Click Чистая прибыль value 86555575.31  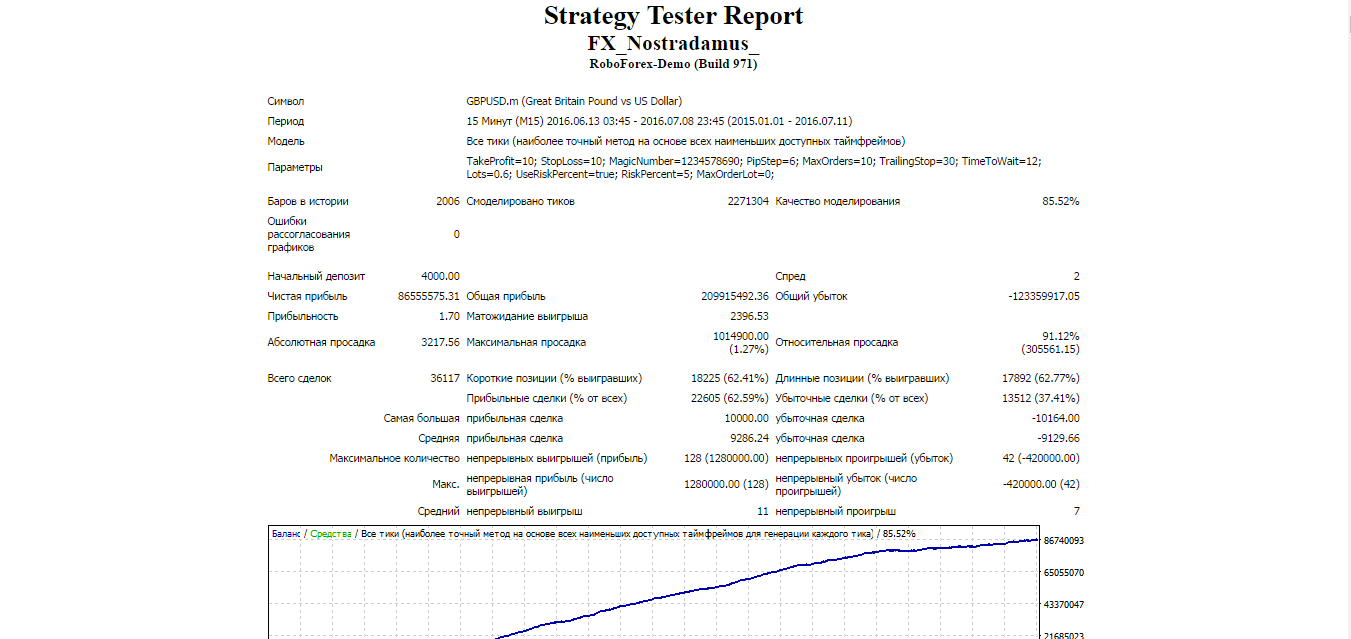point(429,296)
